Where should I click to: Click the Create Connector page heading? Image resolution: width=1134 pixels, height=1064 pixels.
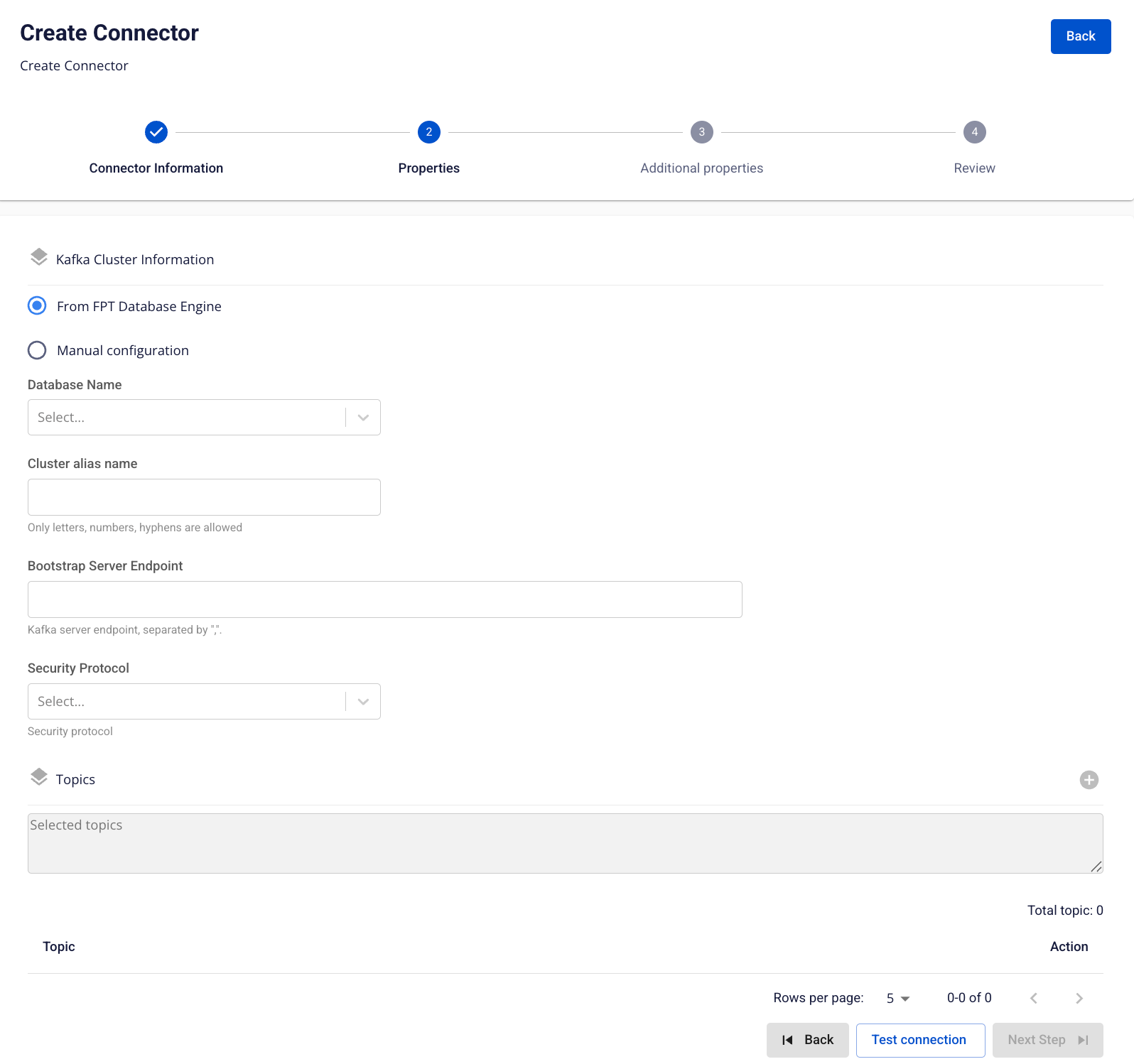pyautogui.click(x=109, y=33)
